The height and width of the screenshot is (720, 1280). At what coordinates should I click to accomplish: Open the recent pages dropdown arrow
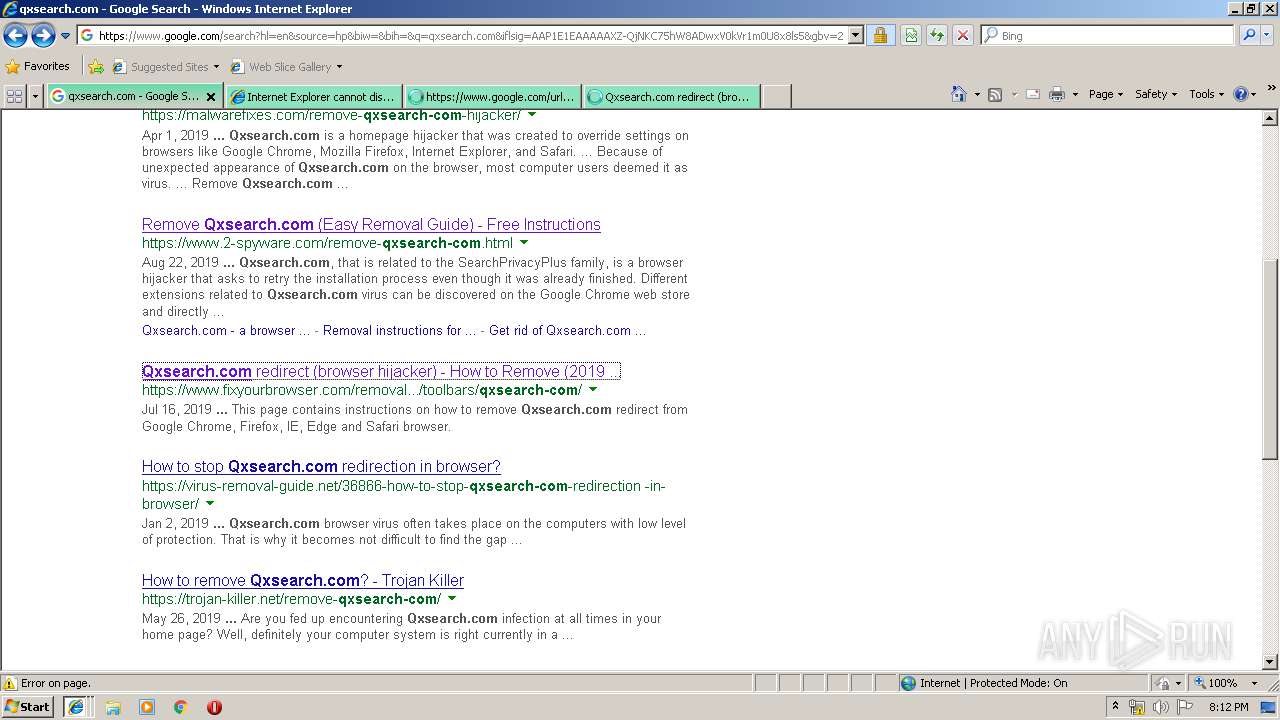click(65, 36)
